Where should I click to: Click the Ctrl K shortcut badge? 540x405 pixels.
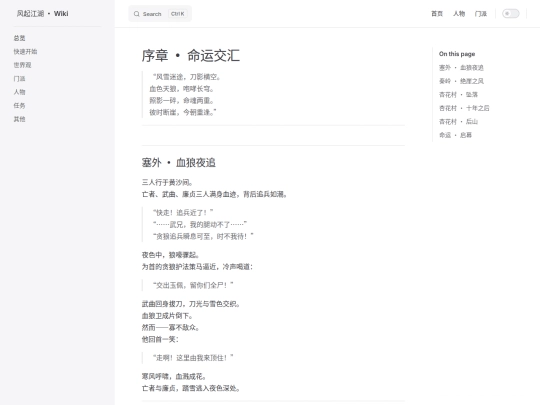pyautogui.click(x=178, y=14)
